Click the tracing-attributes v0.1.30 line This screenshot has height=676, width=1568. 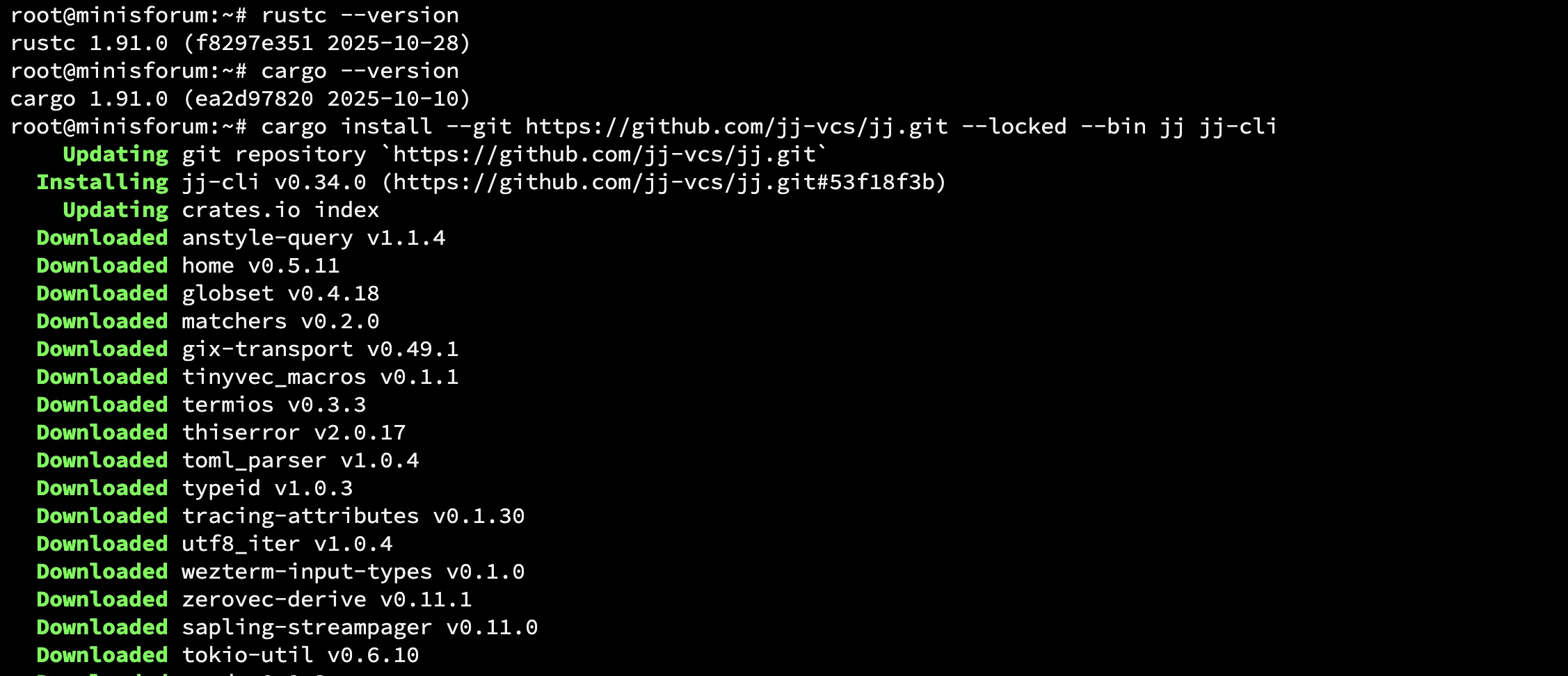353,516
